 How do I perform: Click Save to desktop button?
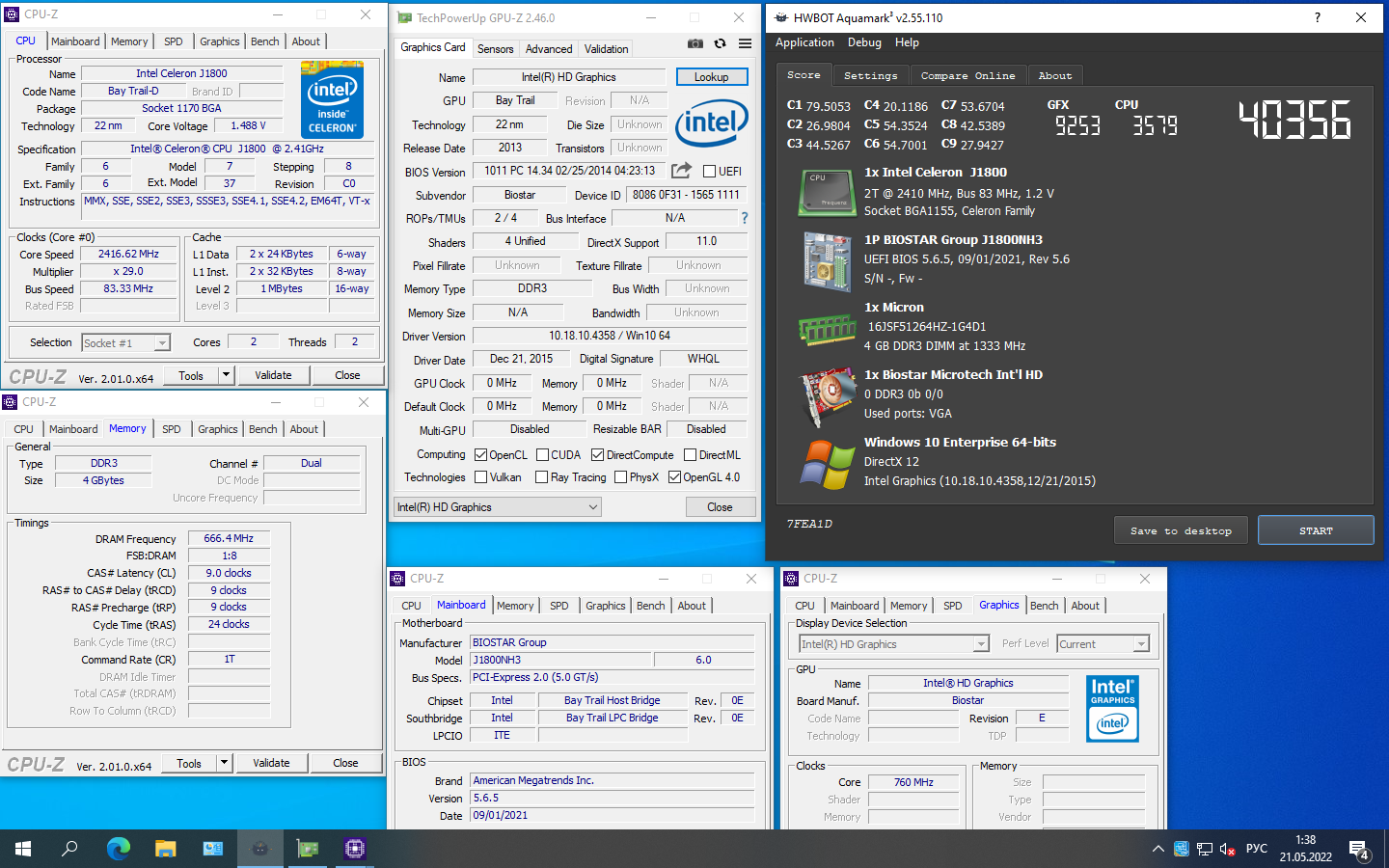[x=1181, y=530]
